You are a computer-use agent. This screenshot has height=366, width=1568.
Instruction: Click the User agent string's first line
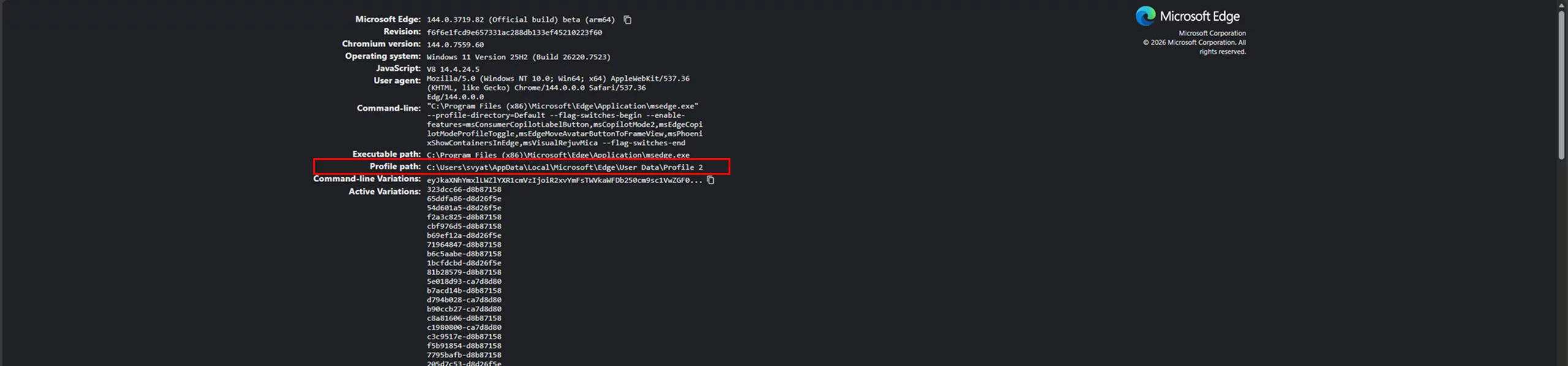pos(558,78)
